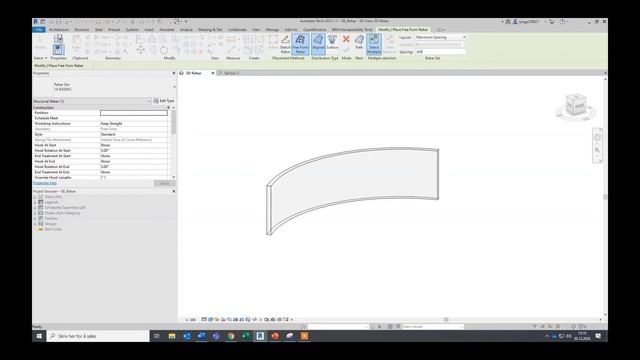Close the Properties palette

click(x=174, y=73)
